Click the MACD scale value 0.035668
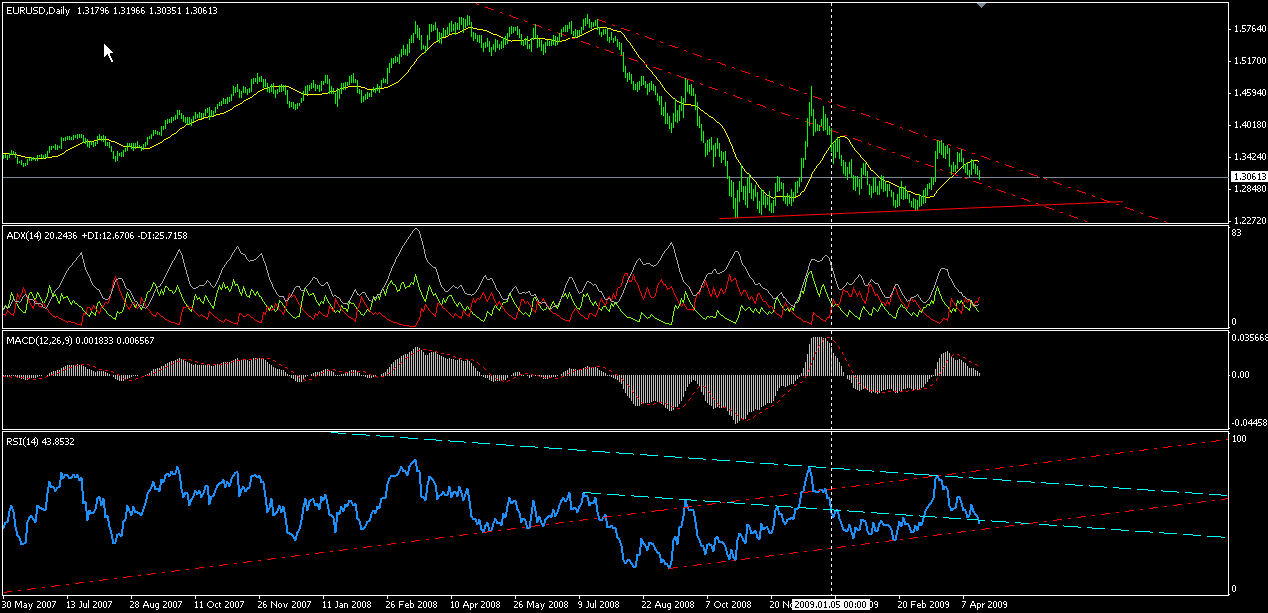1268x613 pixels. point(1250,338)
